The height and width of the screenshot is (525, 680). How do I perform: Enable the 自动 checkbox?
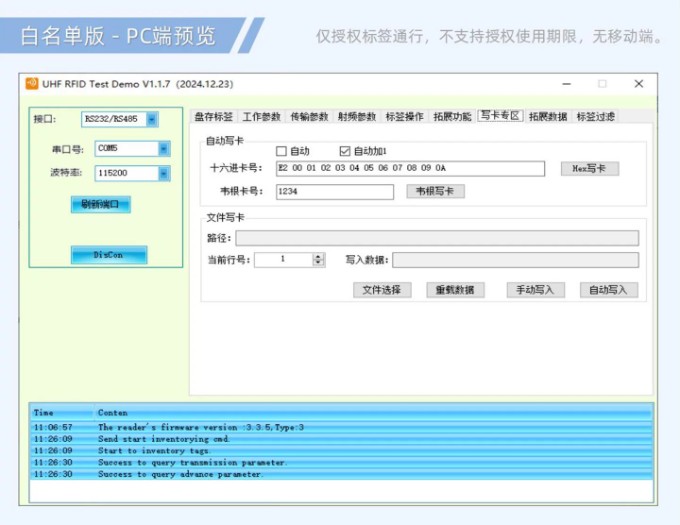point(281,151)
